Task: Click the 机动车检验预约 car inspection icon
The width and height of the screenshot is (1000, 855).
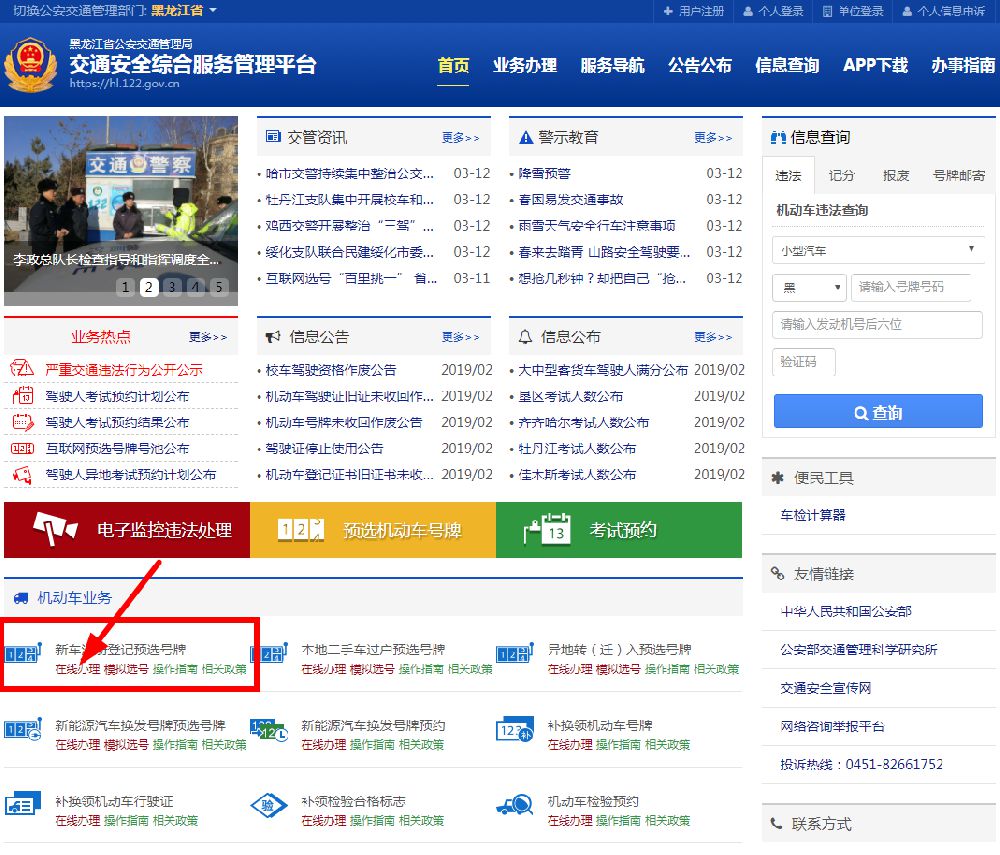Action: pyautogui.click(x=515, y=807)
